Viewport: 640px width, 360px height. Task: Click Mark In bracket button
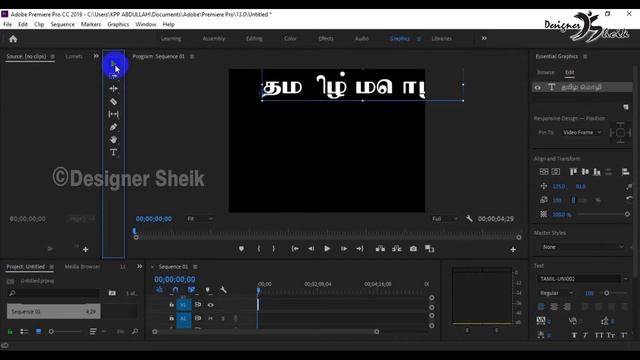(259, 249)
